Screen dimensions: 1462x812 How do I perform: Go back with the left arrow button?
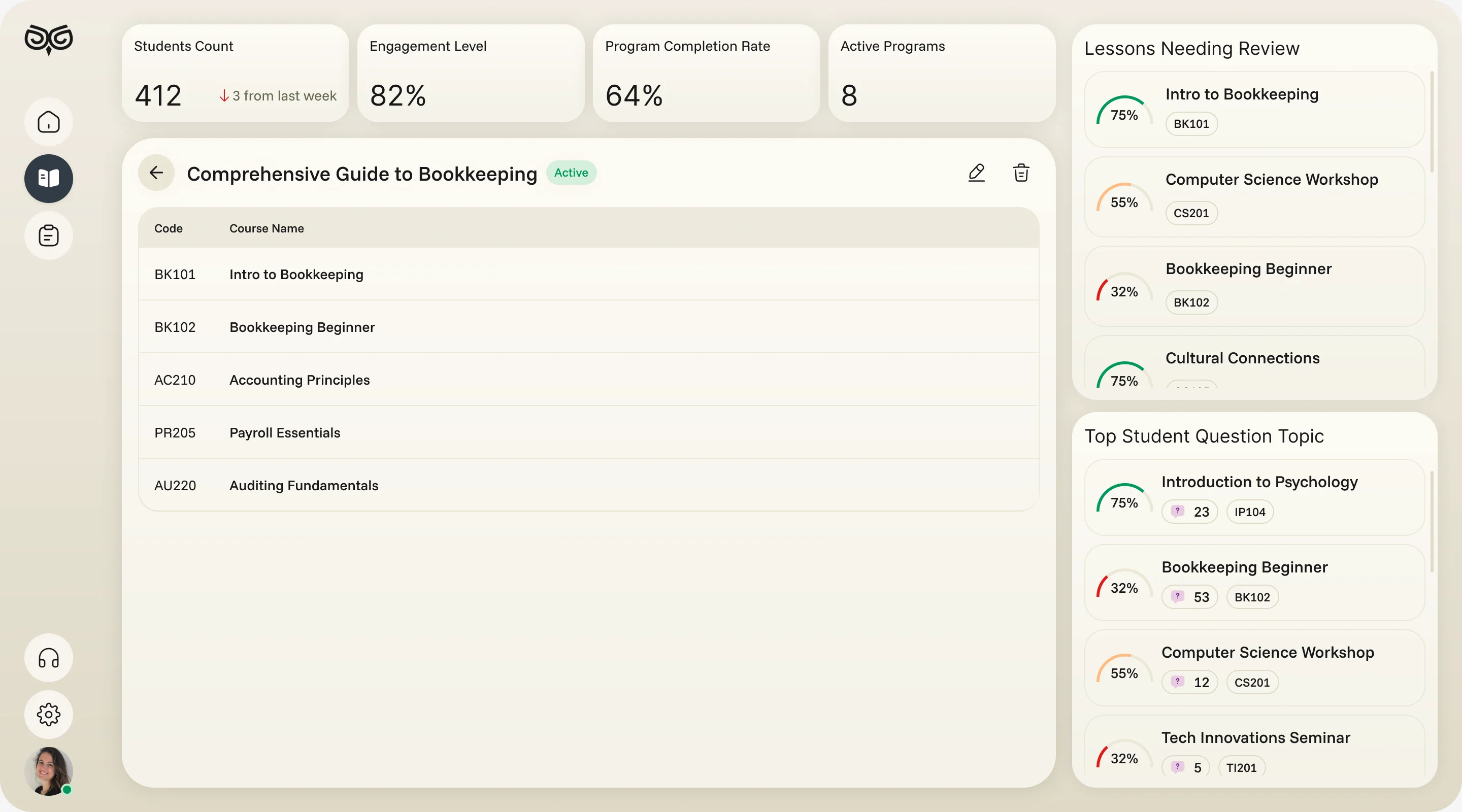pos(156,173)
